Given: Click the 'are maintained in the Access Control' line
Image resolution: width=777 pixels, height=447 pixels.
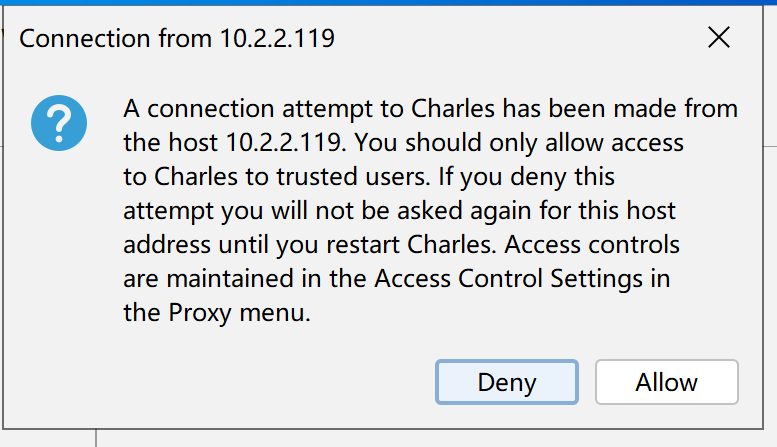Looking at the screenshot, I should 396,279.
